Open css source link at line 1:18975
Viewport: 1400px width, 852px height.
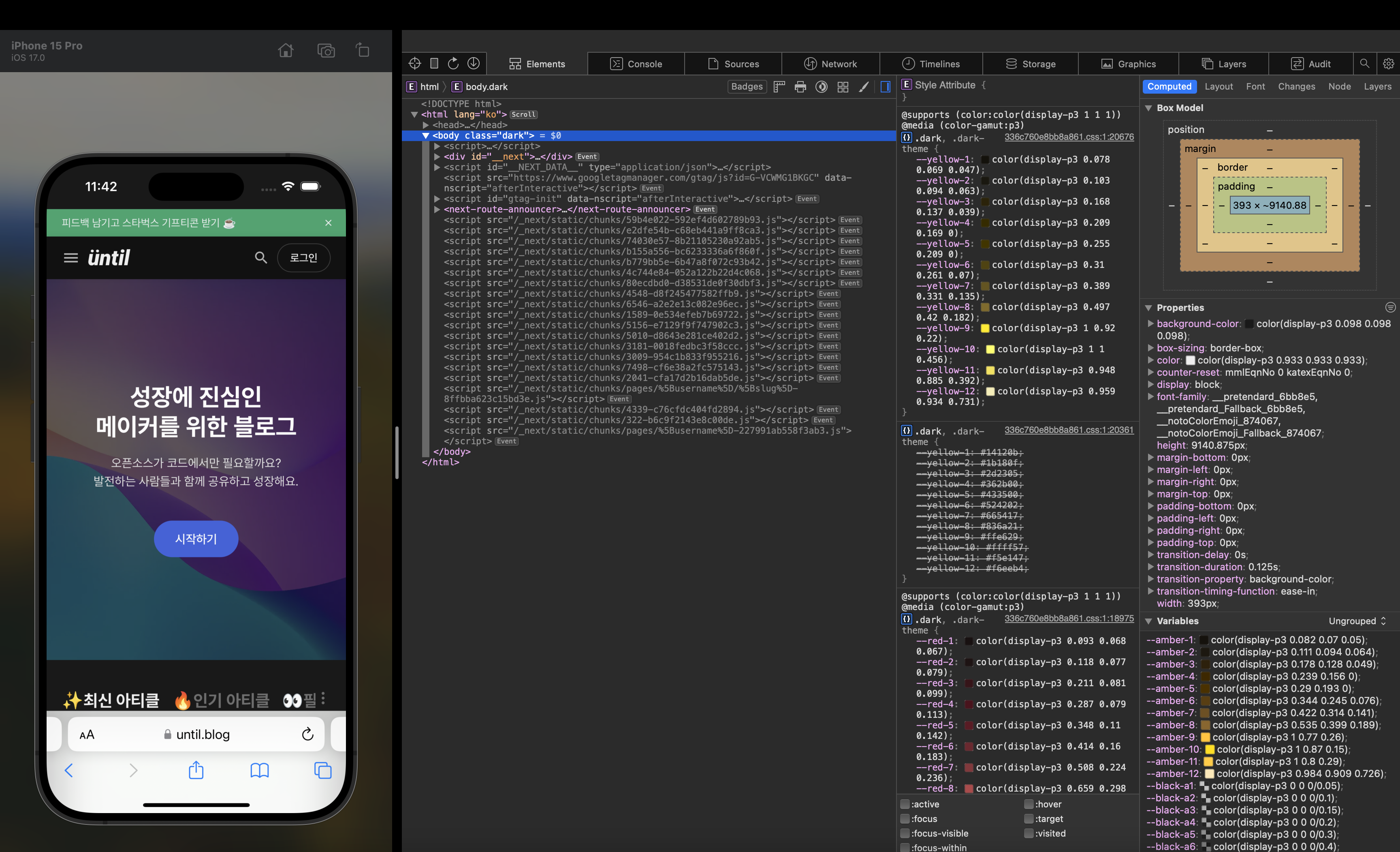(1069, 619)
